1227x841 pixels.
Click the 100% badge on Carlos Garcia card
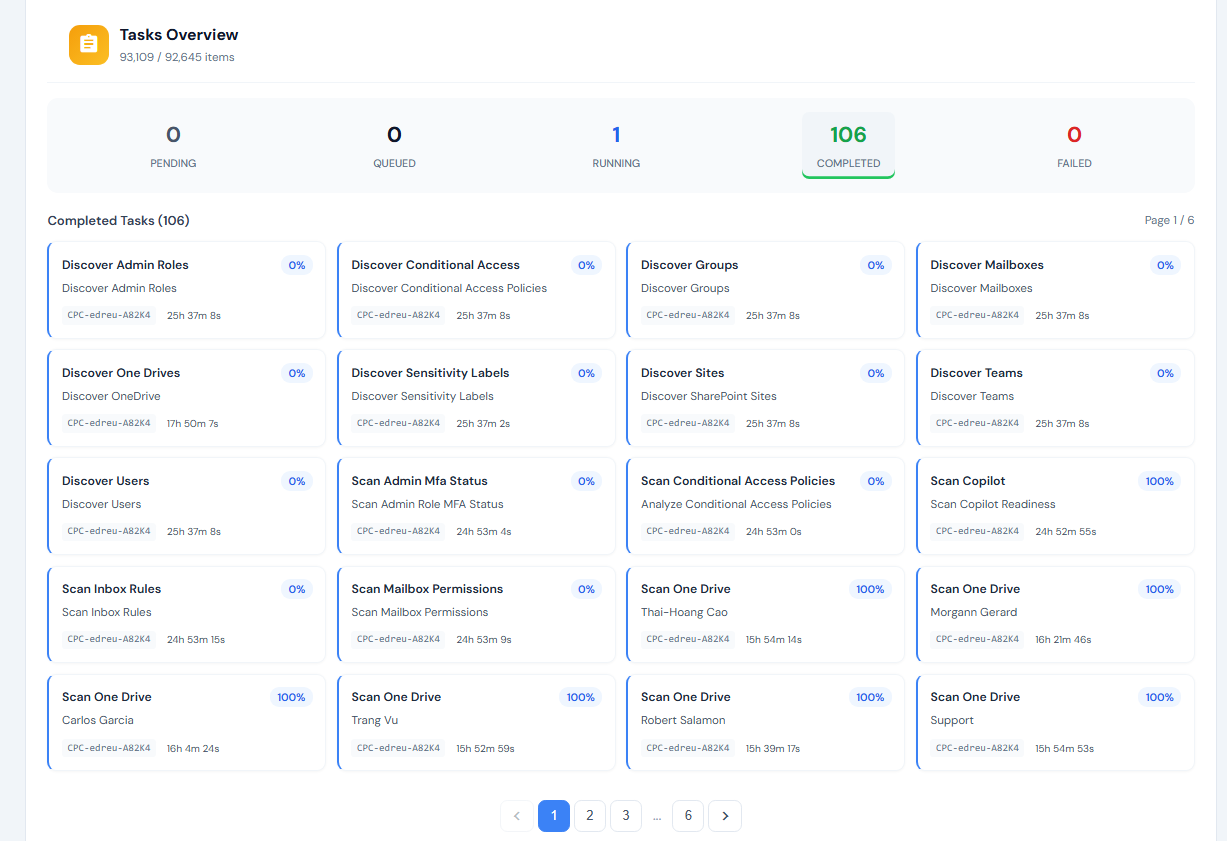[291, 697]
